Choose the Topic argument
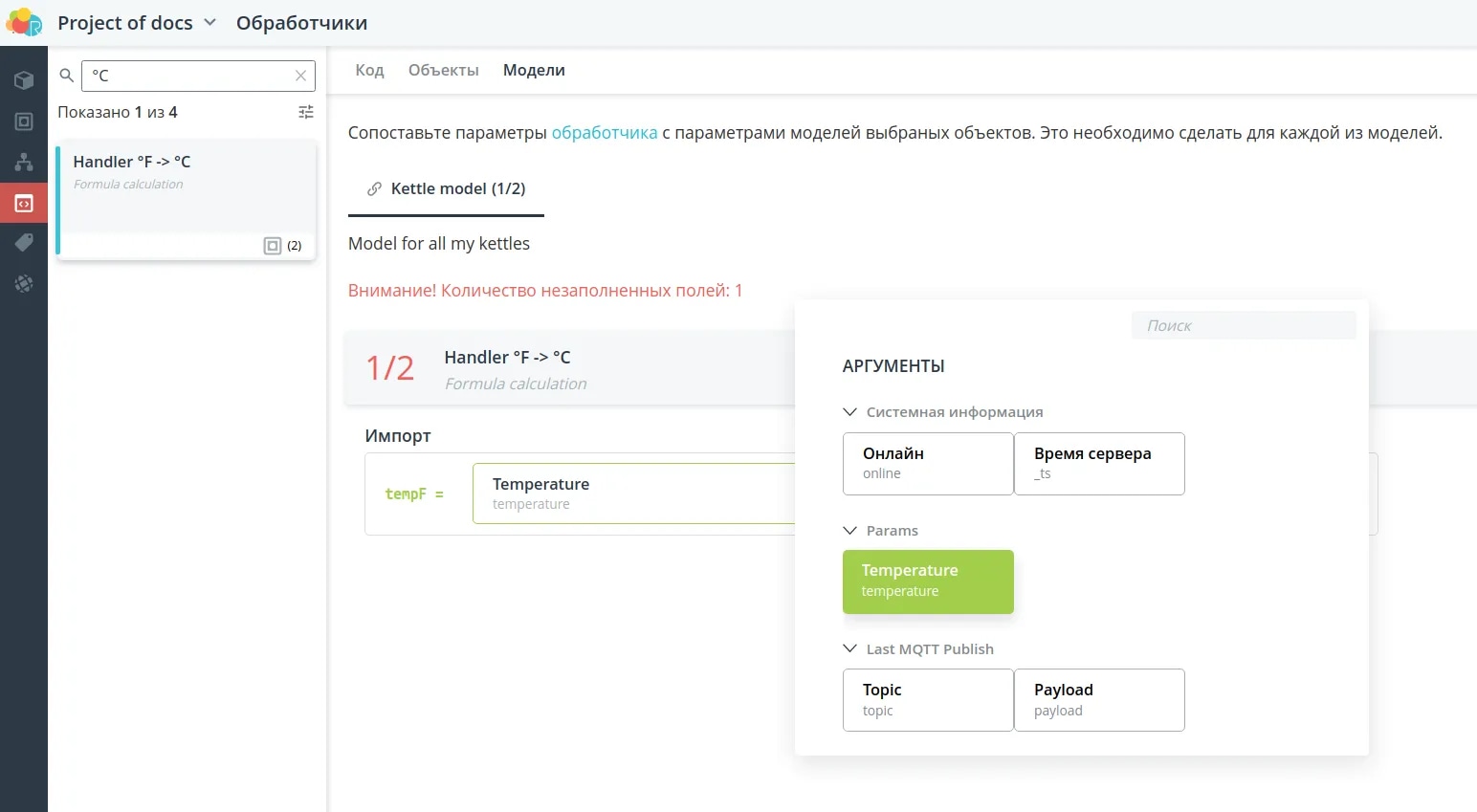Image resolution: width=1477 pixels, height=812 pixels. pyautogui.click(x=928, y=700)
